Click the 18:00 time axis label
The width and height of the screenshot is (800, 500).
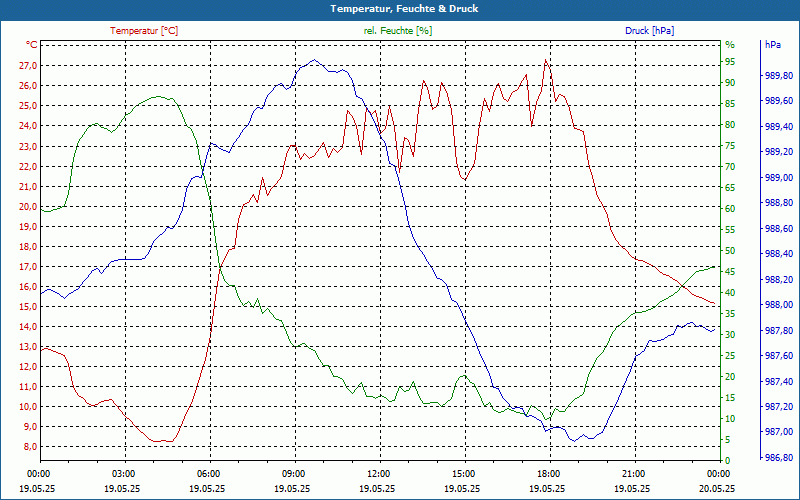pos(548,473)
